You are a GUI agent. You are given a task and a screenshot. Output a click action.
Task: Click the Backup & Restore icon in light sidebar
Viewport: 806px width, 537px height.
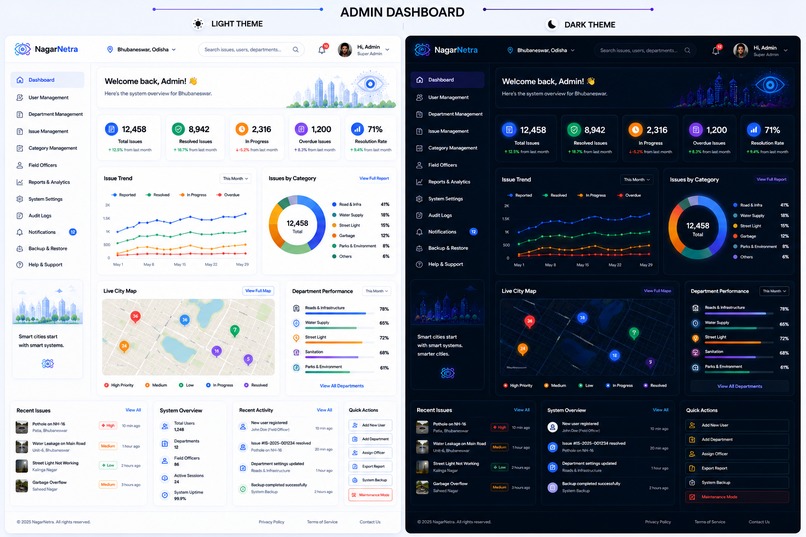click(x=20, y=248)
